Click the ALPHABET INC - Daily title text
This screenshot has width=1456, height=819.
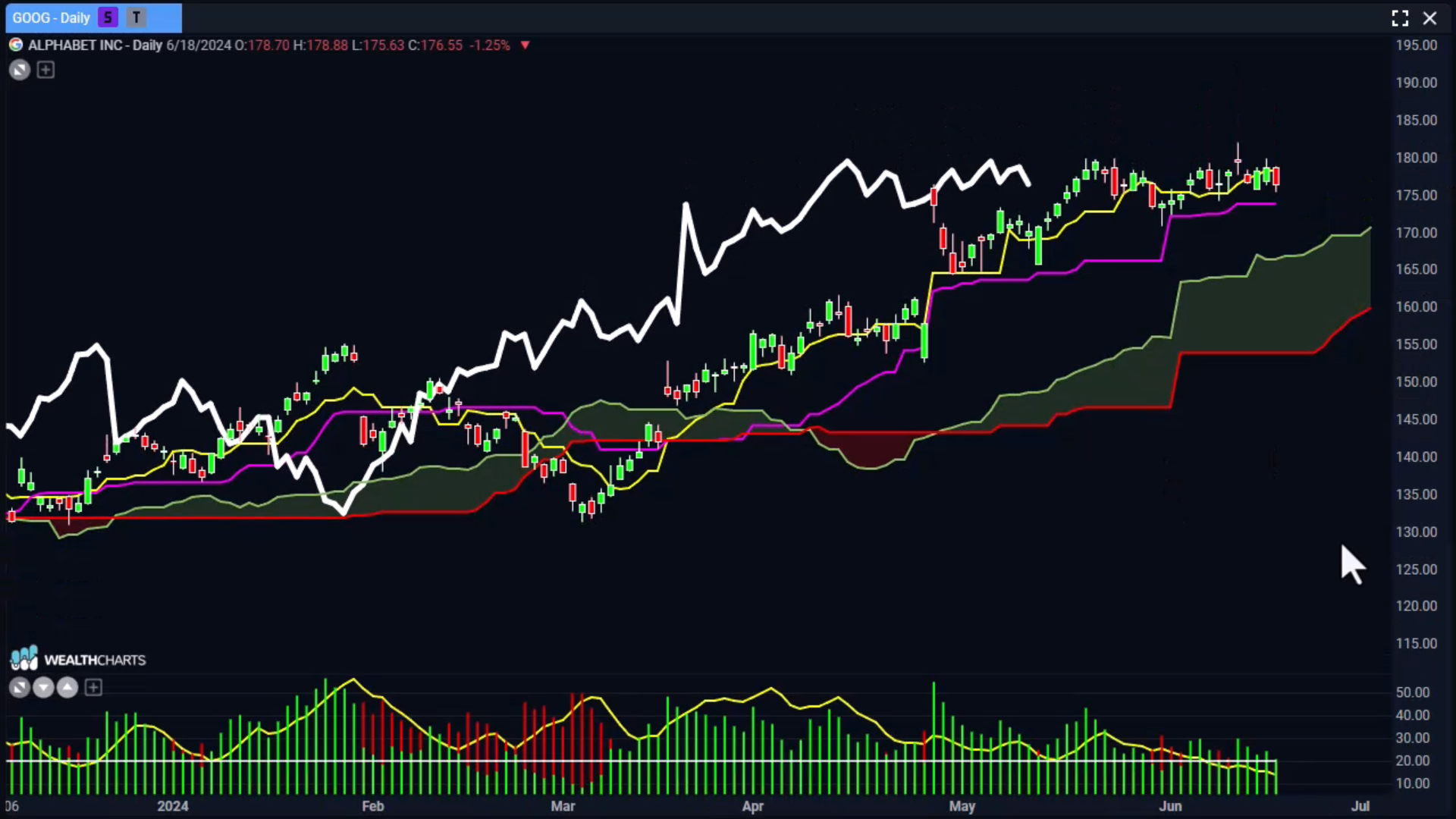[x=96, y=45]
